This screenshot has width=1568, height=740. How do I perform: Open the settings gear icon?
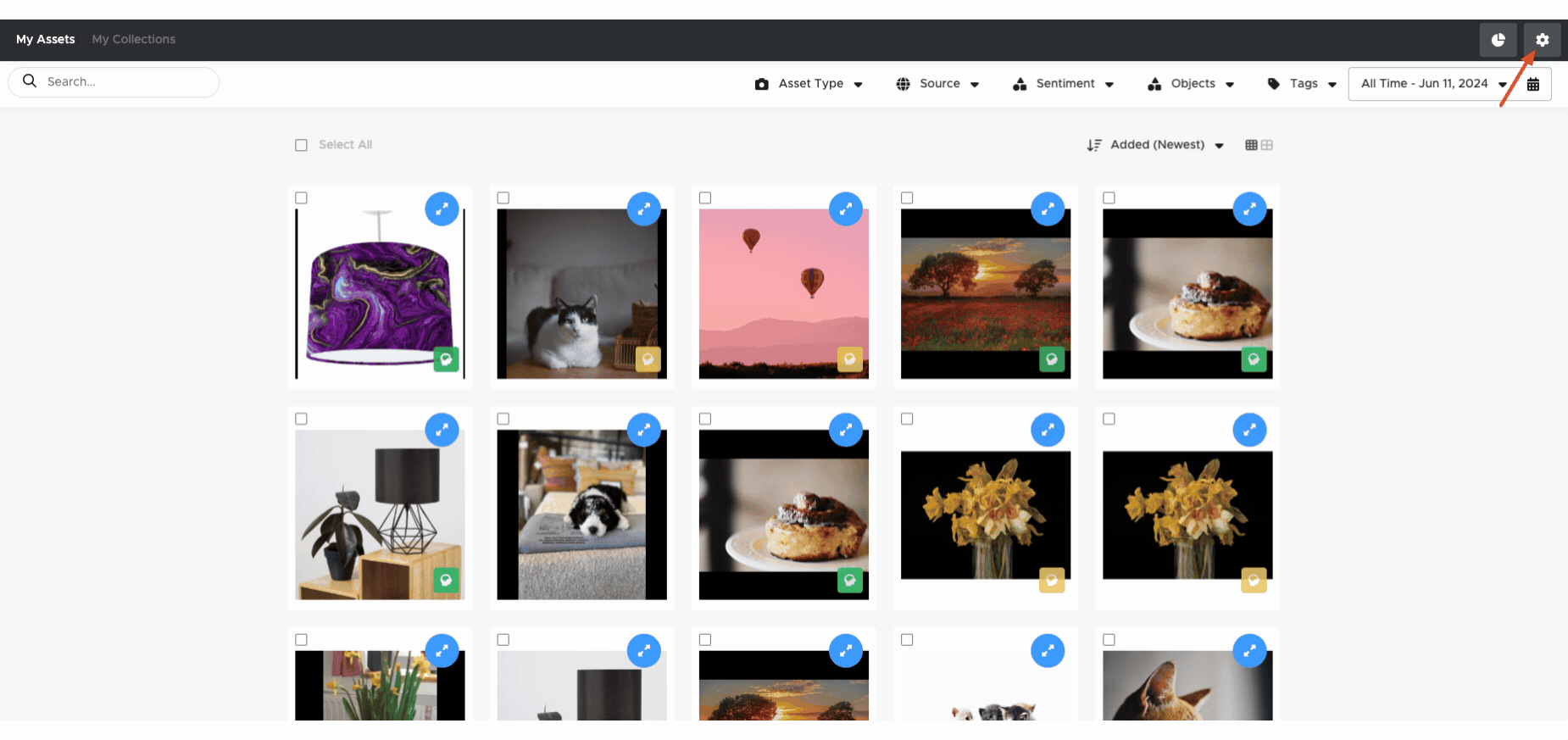[1542, 40]
